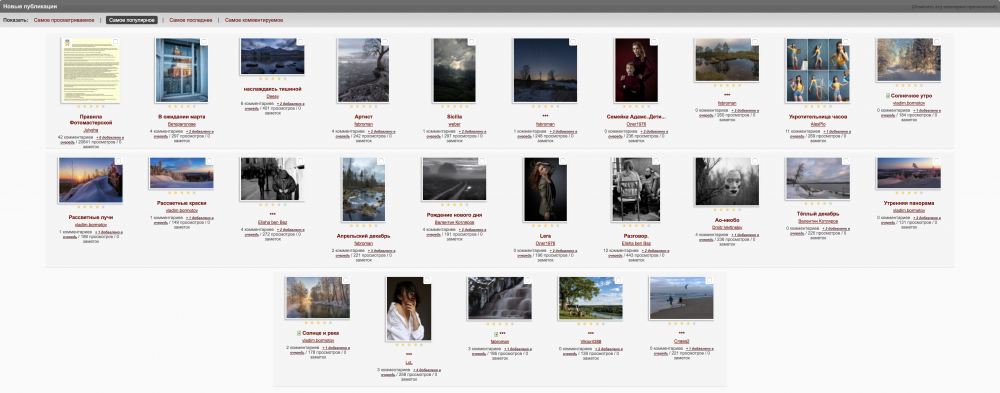Visit author link under 'наслаждаясь тишиной'
Image resolution: width=1000 pixels, height=393 pixels.
[x=272, y=96]
